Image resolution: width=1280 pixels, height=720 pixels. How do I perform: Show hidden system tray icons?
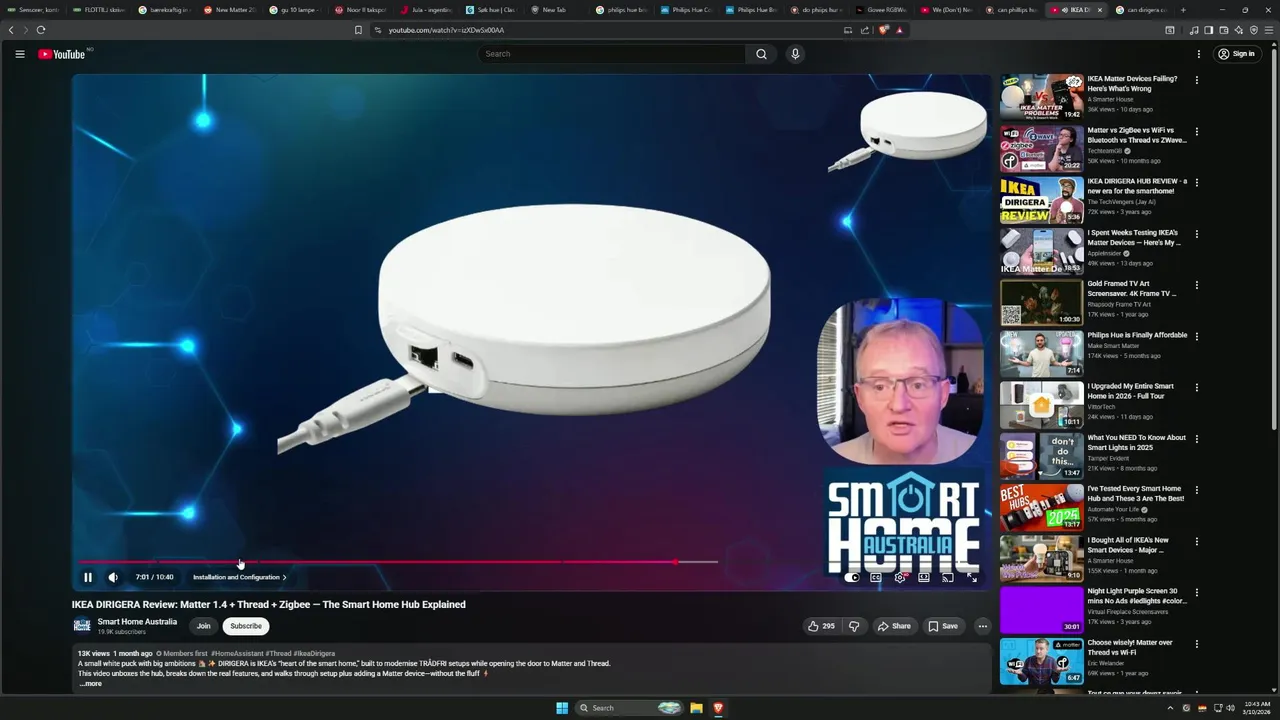(x=1170, y=708)
